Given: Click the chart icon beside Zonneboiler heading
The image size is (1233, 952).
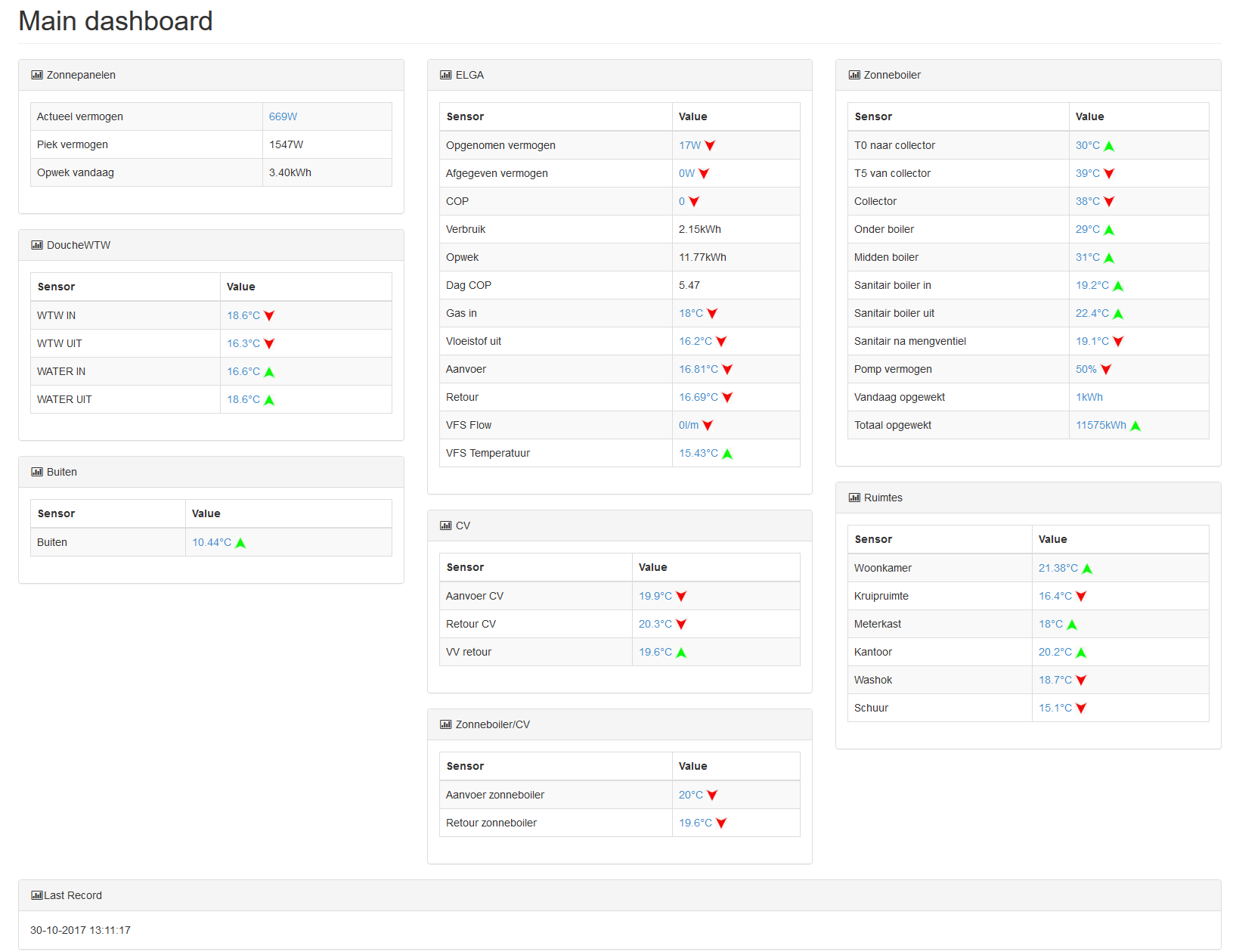Looking at the screenshot, I should [854, 75].
